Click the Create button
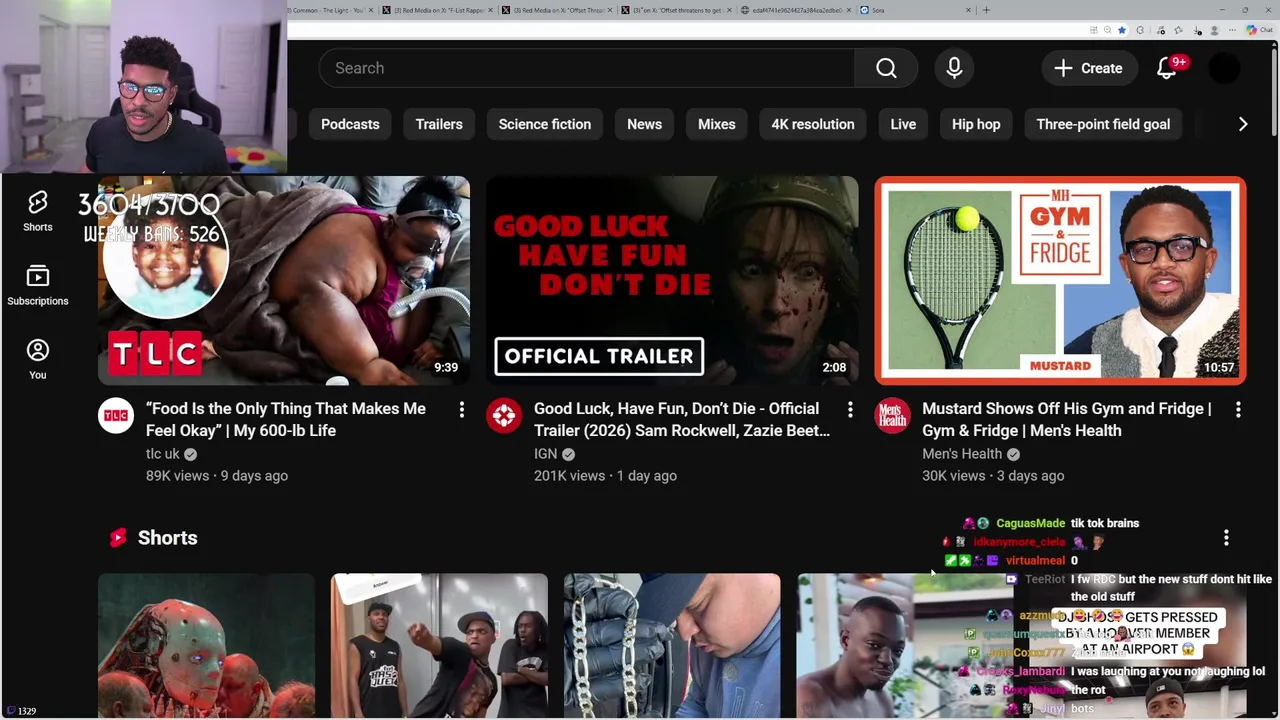Image resolution: width=1280 pixels, height=720 pixels. (x=1088, y=68)
